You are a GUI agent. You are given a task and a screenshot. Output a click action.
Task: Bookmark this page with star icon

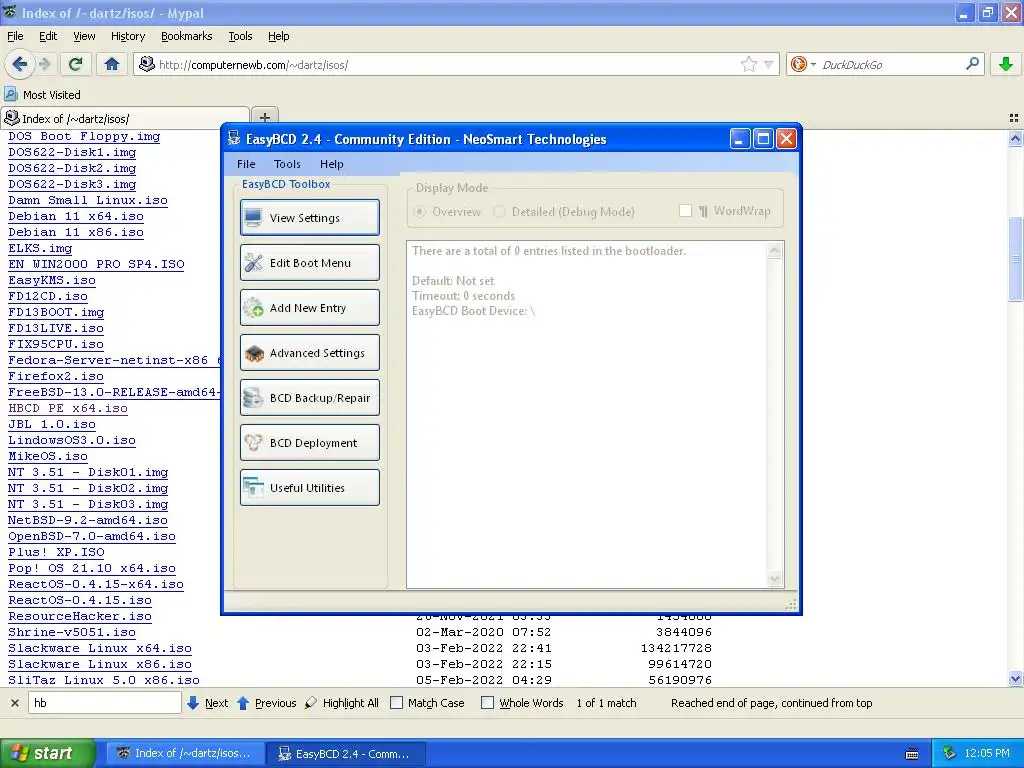(x=748, y=64)
